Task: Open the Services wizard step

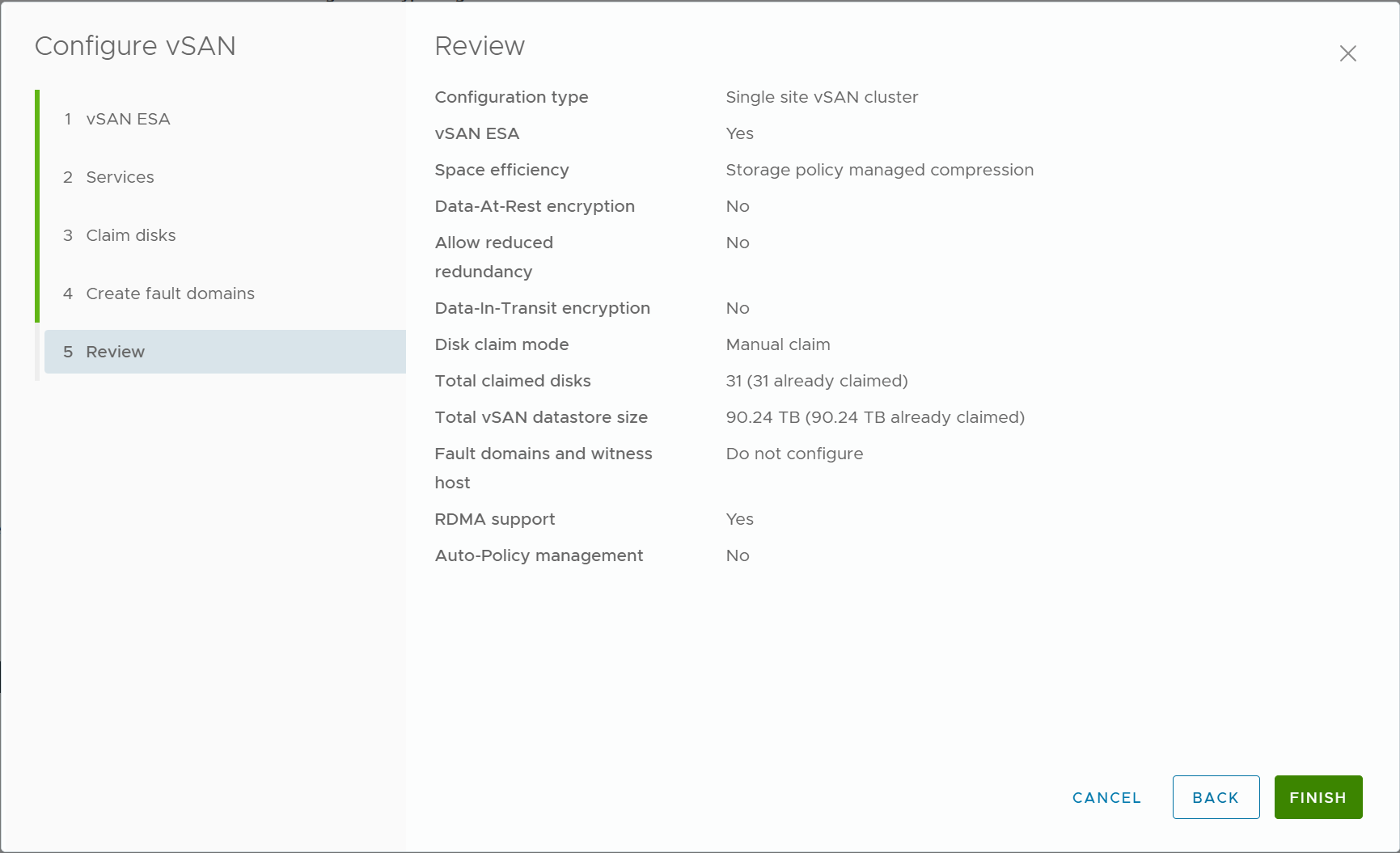Action: point(120,177)
